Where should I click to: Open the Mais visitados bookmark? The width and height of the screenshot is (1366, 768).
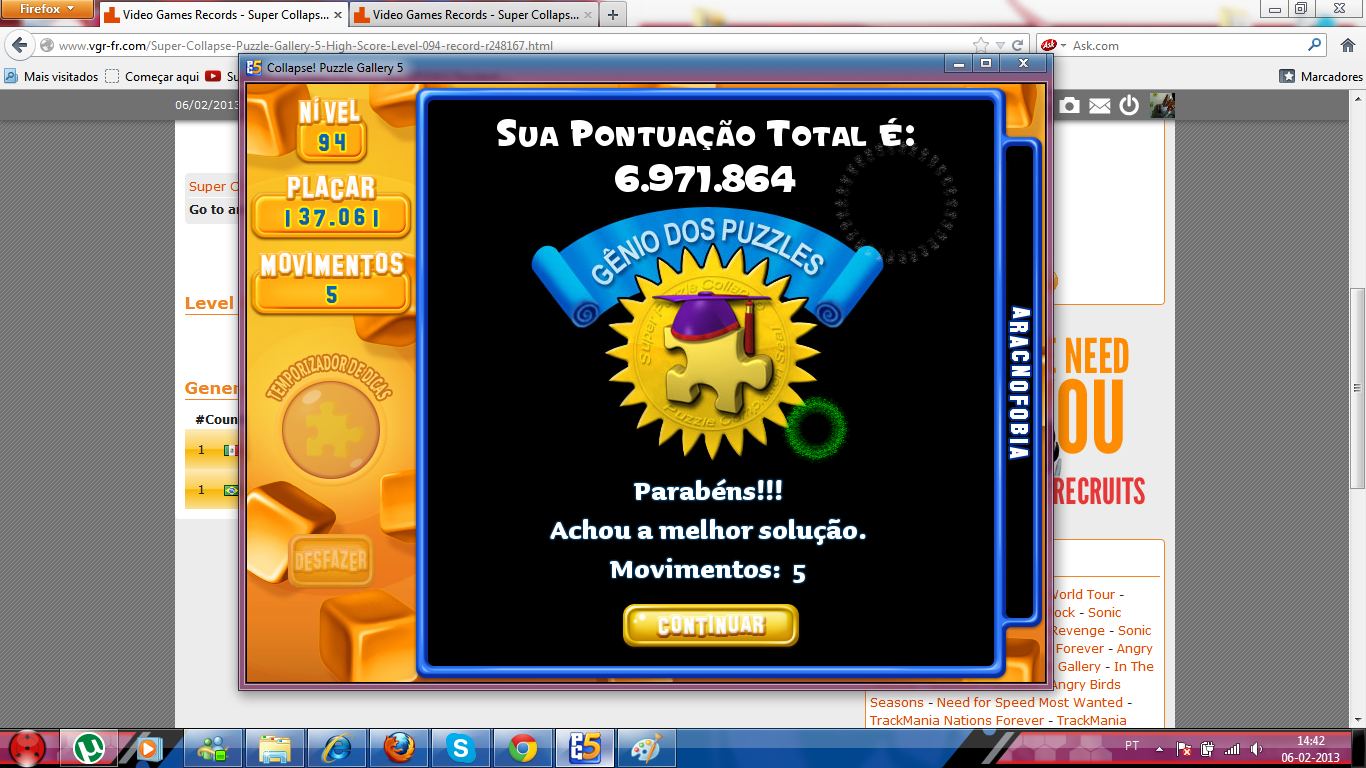[x=52, y=76]
